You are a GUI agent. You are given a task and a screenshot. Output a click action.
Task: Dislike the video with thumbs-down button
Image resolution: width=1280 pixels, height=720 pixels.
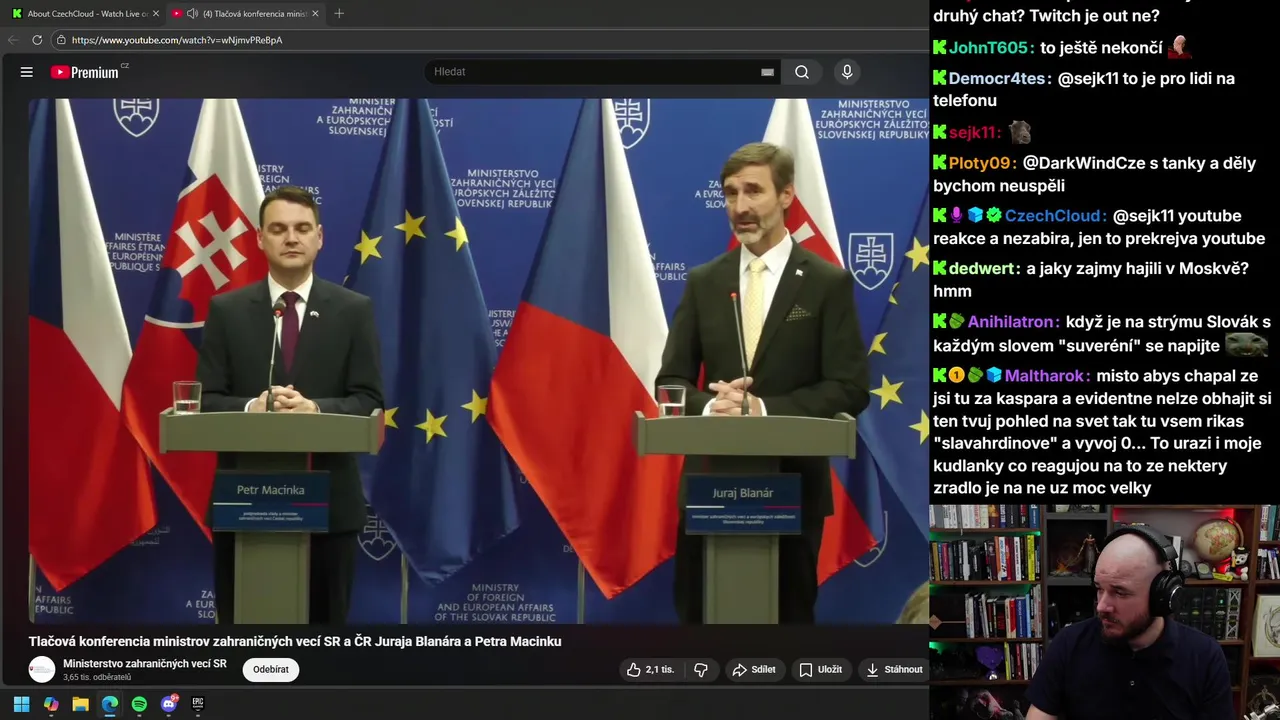(x=701, y=670)
